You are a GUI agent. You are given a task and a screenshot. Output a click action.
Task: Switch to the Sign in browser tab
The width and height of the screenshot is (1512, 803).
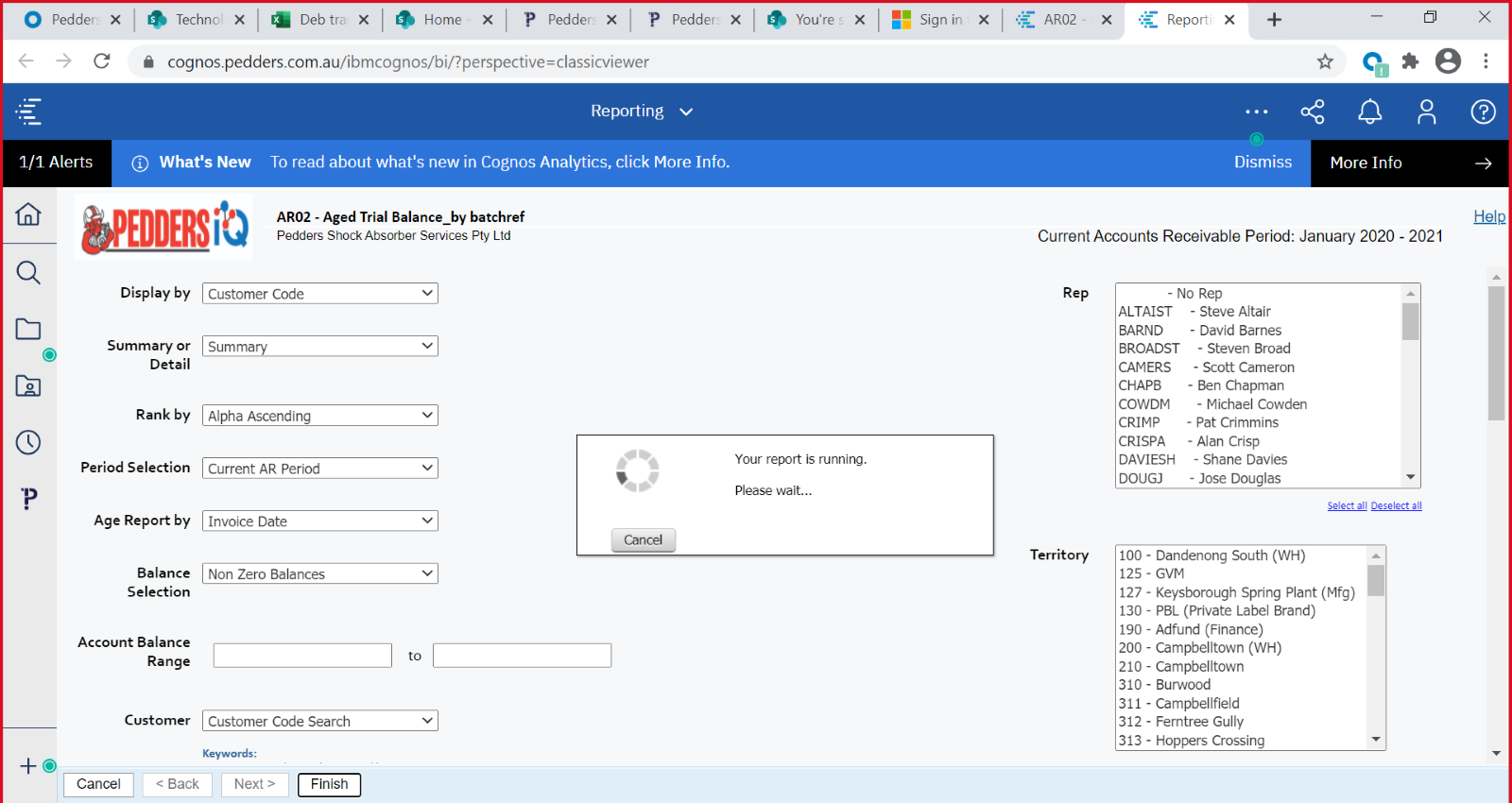point(940,20)
